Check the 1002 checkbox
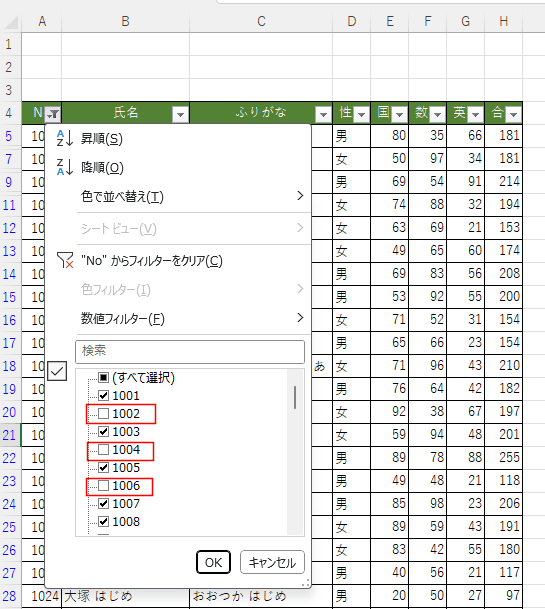This screenshot has height=609, width=545. click(x=103, y=414)
